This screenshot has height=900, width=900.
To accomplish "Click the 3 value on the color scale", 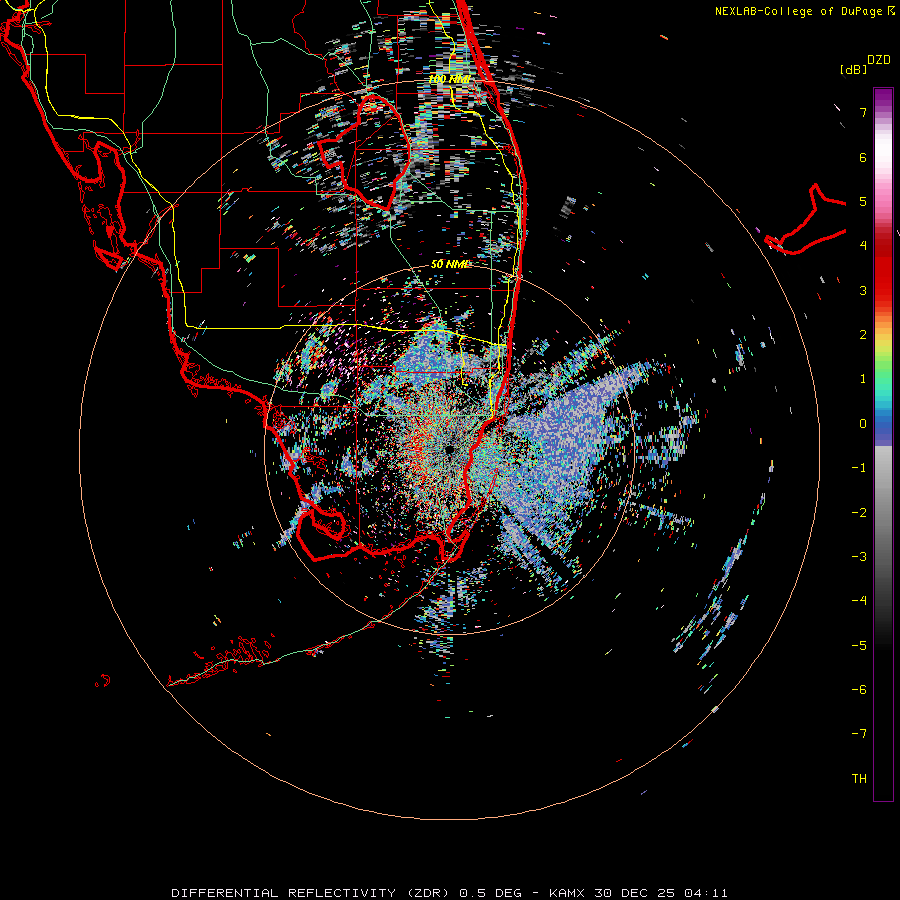I will pos(863,290).
